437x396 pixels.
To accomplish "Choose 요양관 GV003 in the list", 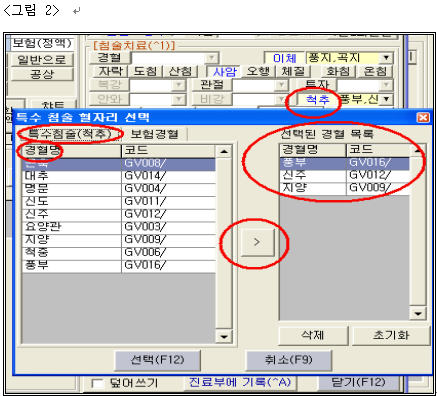I will (119, 227).
